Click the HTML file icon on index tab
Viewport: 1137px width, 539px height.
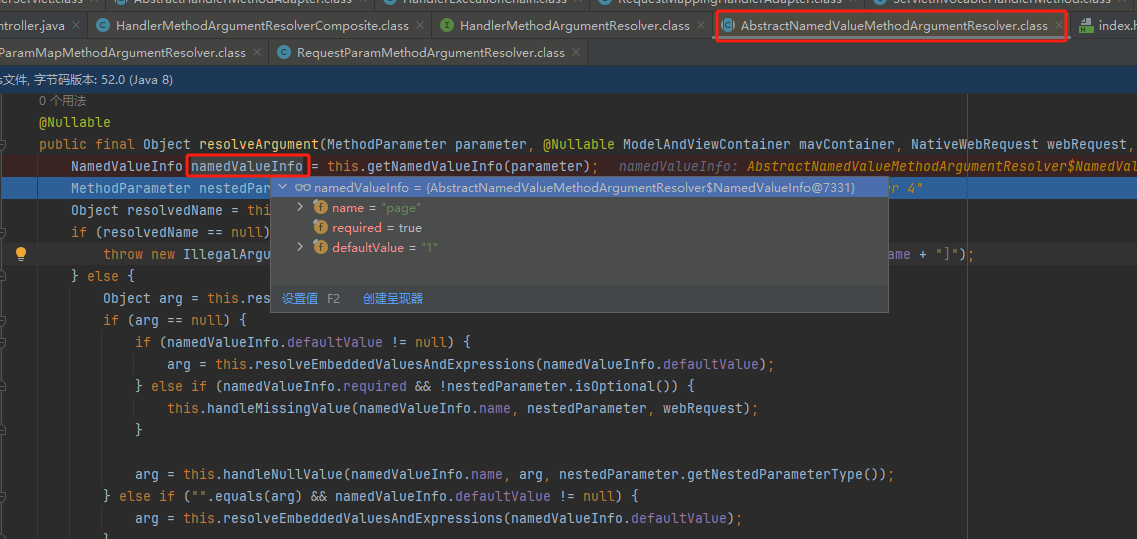[x=1086, y=26]
